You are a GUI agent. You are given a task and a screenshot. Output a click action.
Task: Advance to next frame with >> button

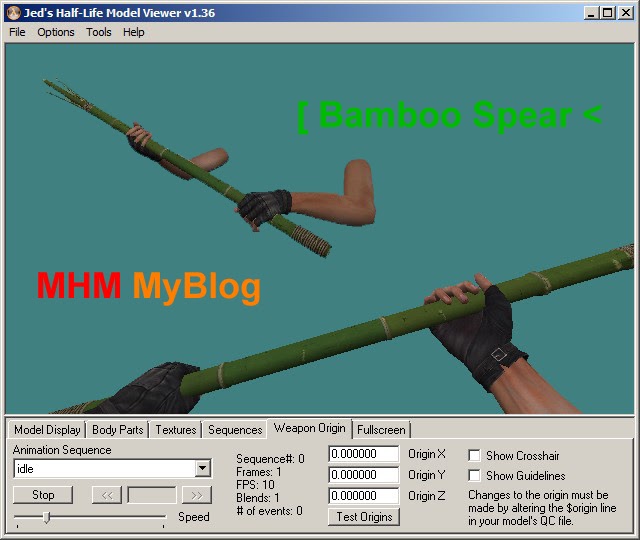(x=197, y=495)
